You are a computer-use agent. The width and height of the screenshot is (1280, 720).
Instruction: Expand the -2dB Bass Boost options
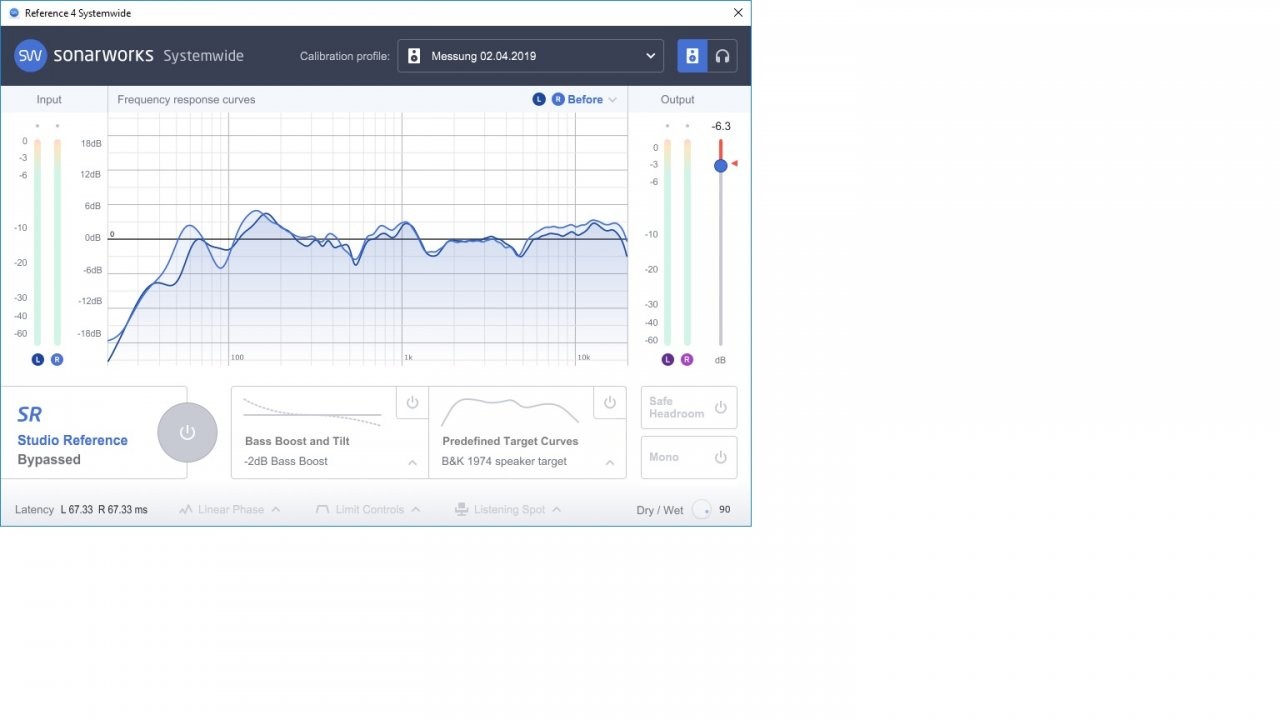coord(412,462)
